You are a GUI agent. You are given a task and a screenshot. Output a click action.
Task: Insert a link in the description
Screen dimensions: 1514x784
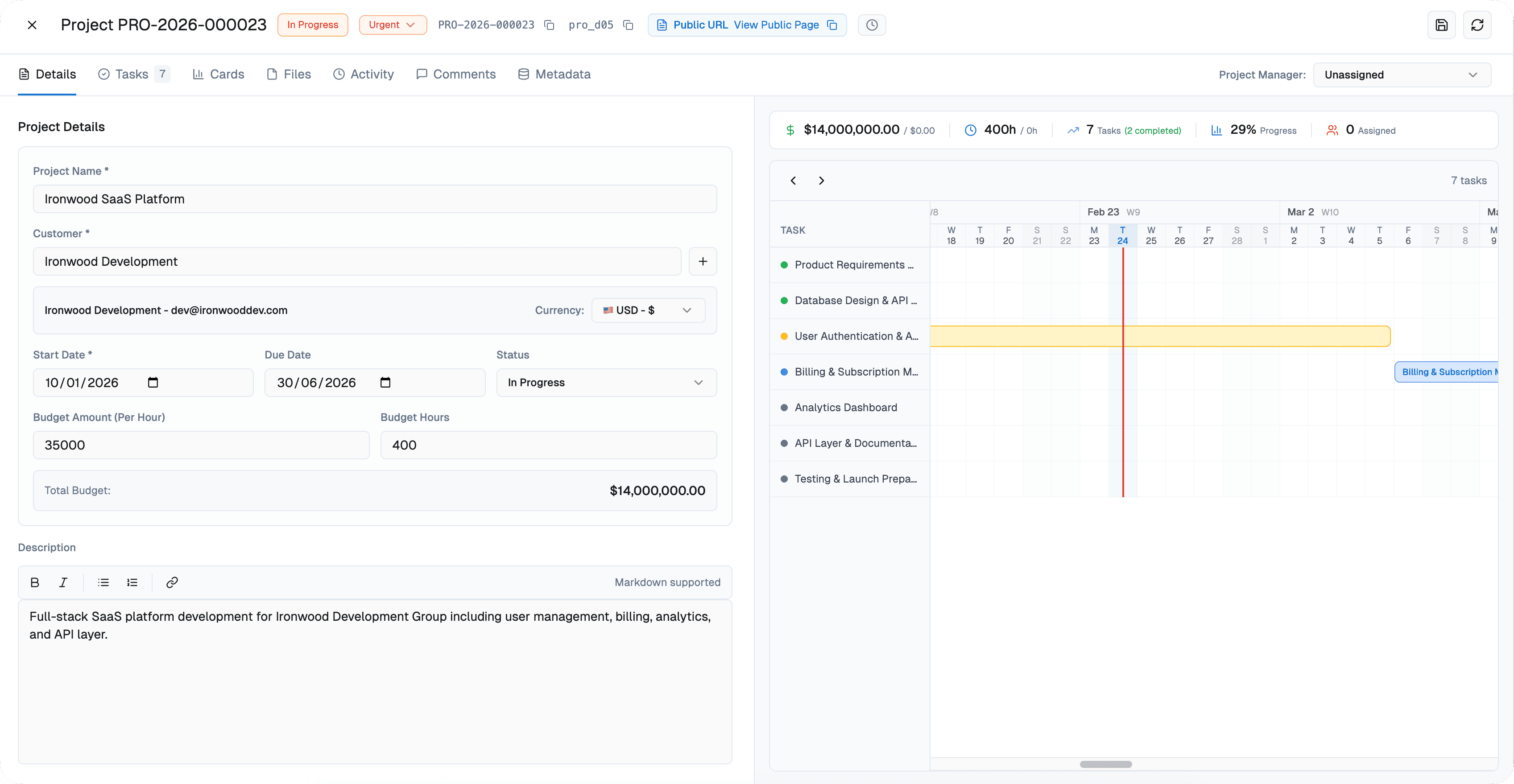[172, 582]
